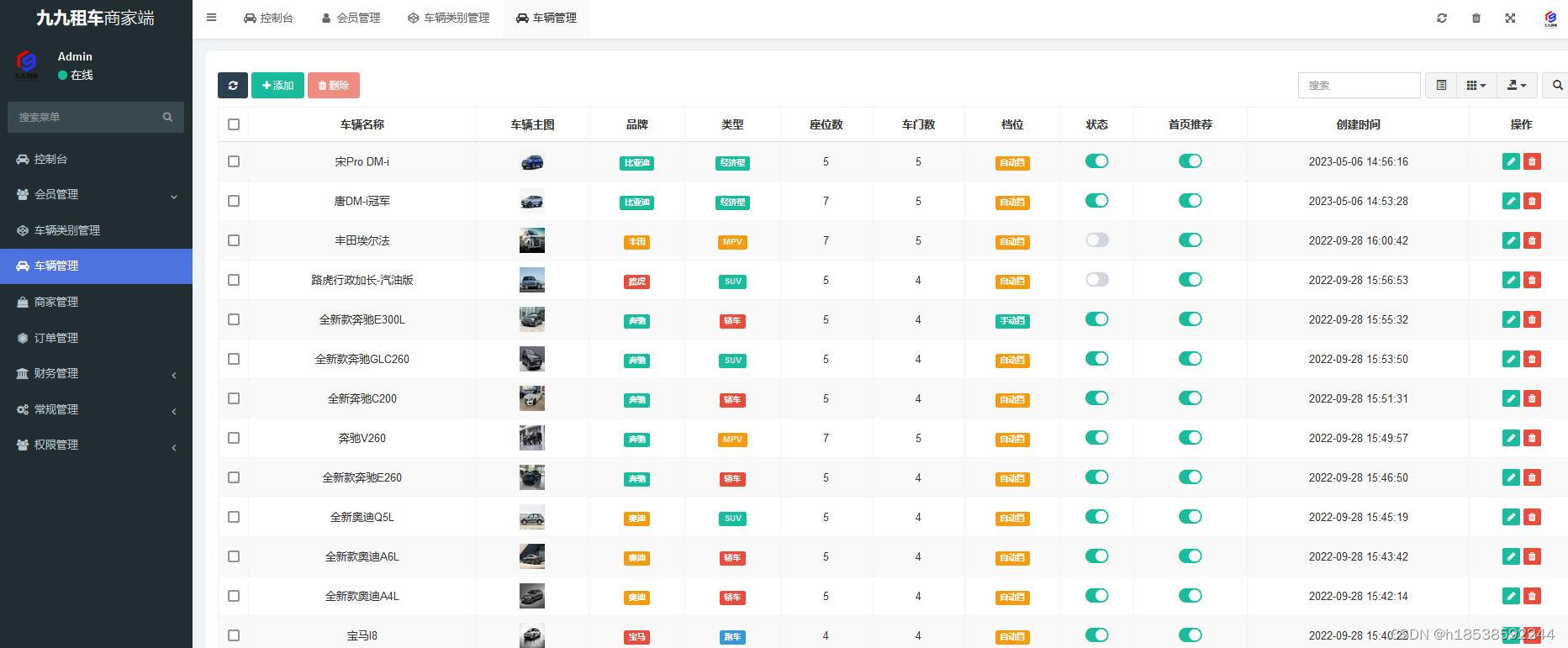Click the green 添加 button
Image resolution: width=1568 pixels, height=648 pixels.
[x=277, y=85]
